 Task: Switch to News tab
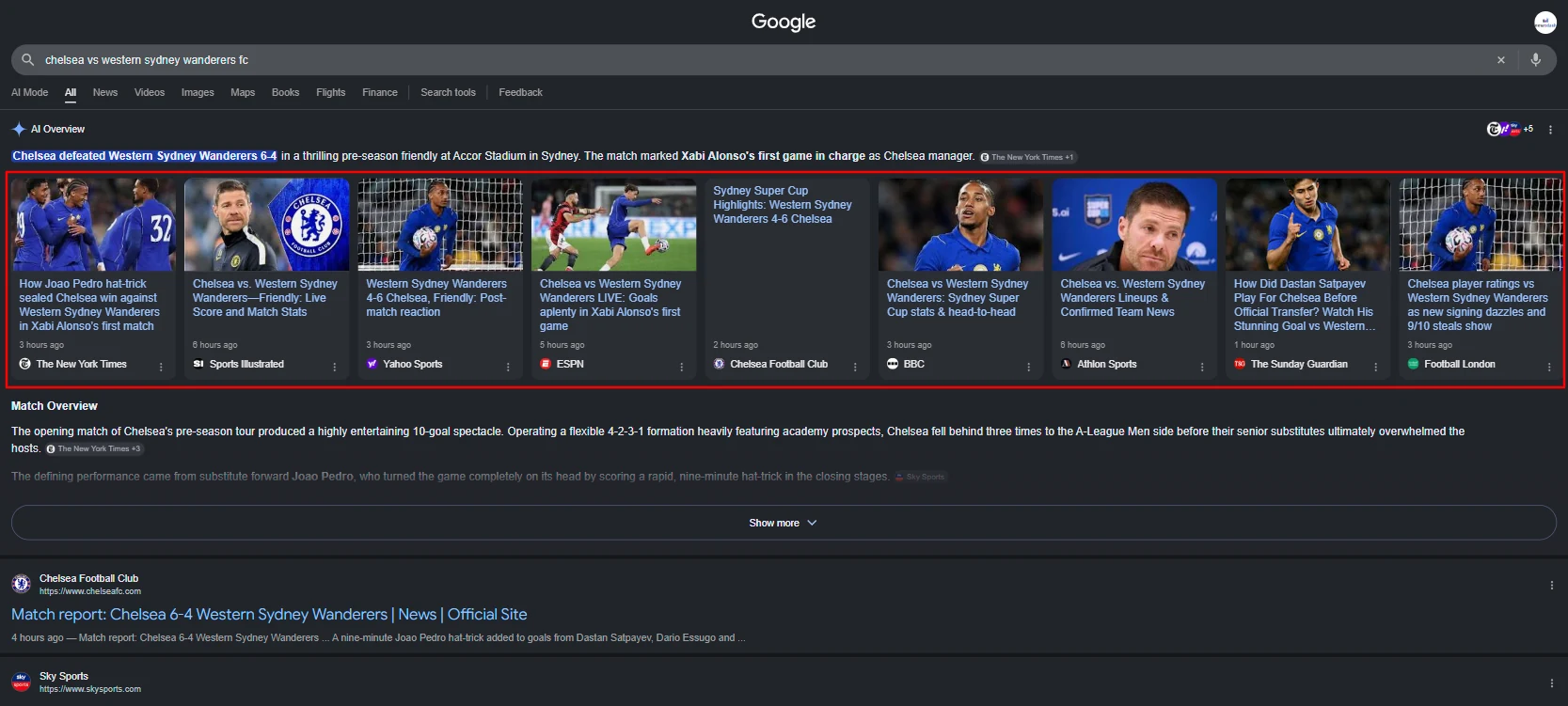(105, 92)
